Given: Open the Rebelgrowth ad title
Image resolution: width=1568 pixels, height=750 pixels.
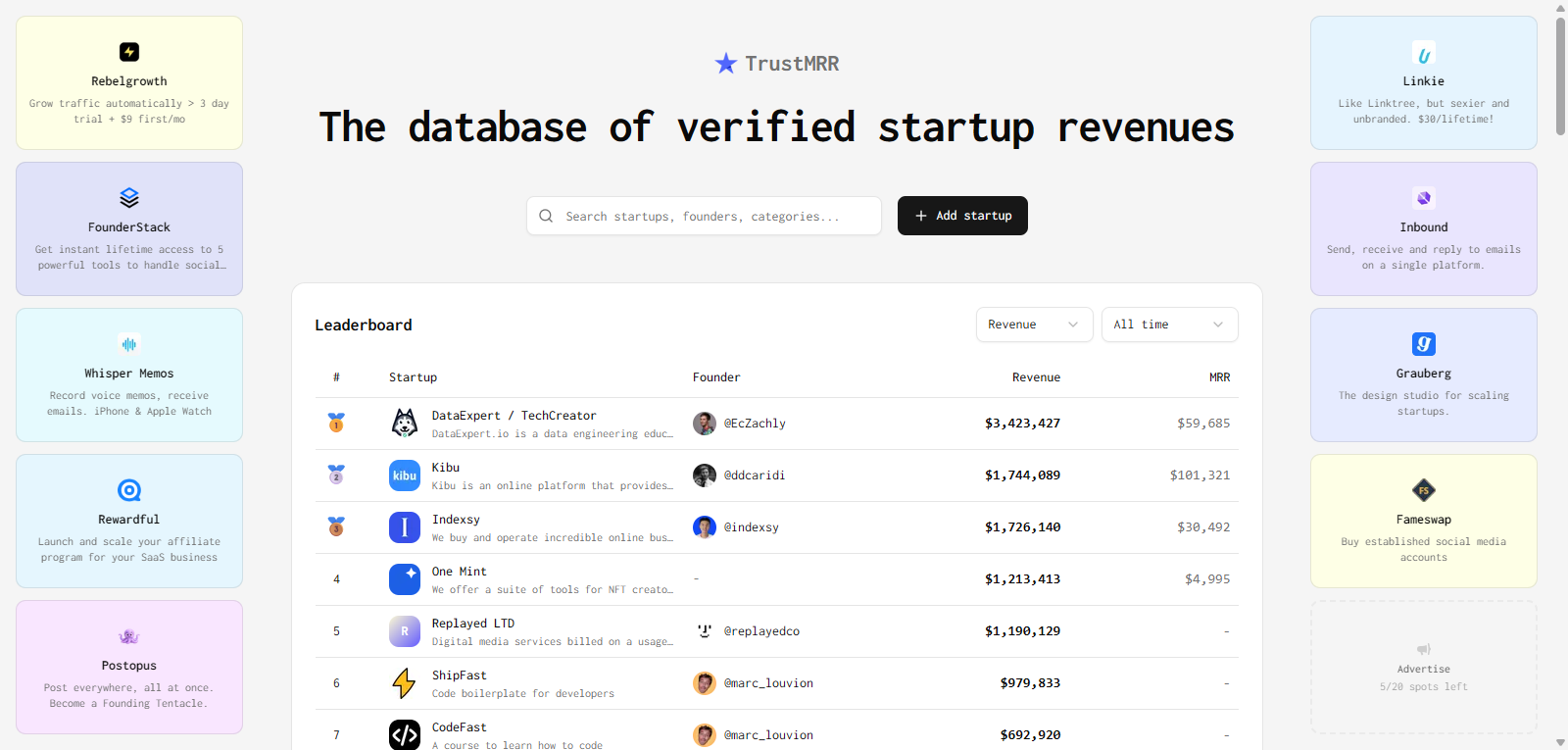Looking at the screenshot, I should point(129,81).
